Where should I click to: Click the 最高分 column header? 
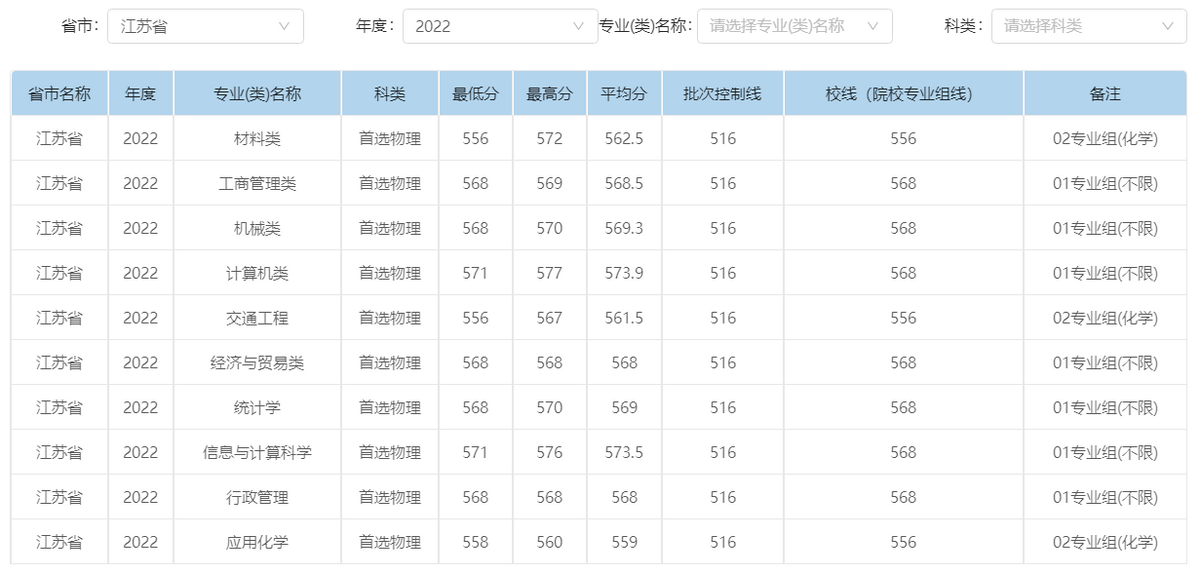(550, 94)
